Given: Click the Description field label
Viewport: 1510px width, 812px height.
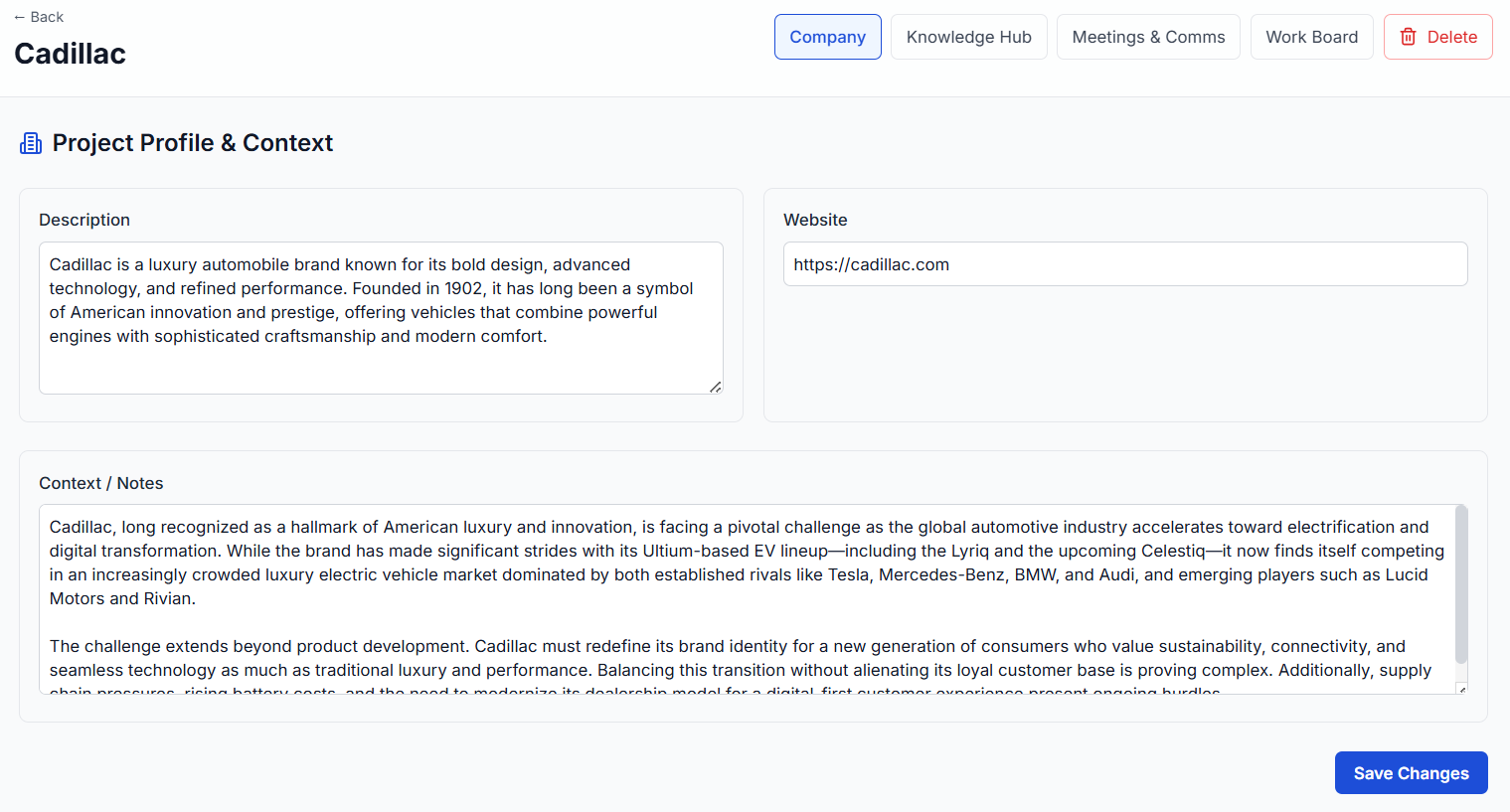Looking at the screenshot, I should pos(84,220).
